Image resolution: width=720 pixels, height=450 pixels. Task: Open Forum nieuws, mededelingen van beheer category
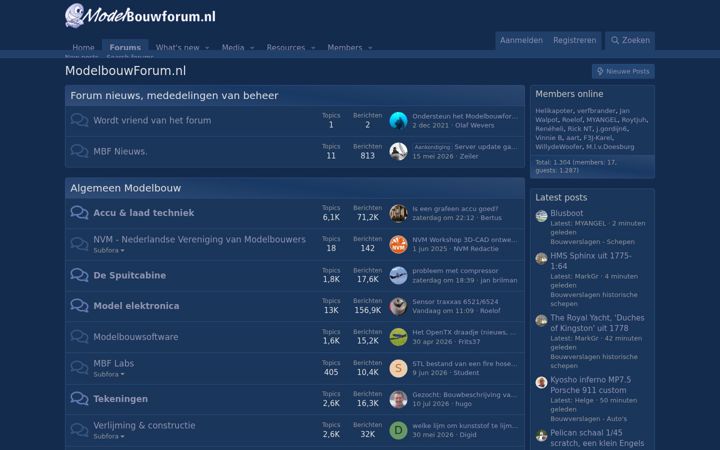[x=174, y=96]
